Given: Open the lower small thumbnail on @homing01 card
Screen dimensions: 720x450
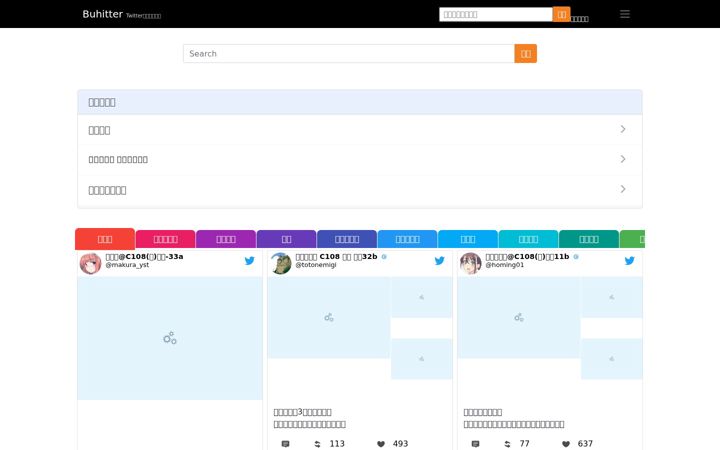Looking at the screenshot, I should [x=612, y=359].
